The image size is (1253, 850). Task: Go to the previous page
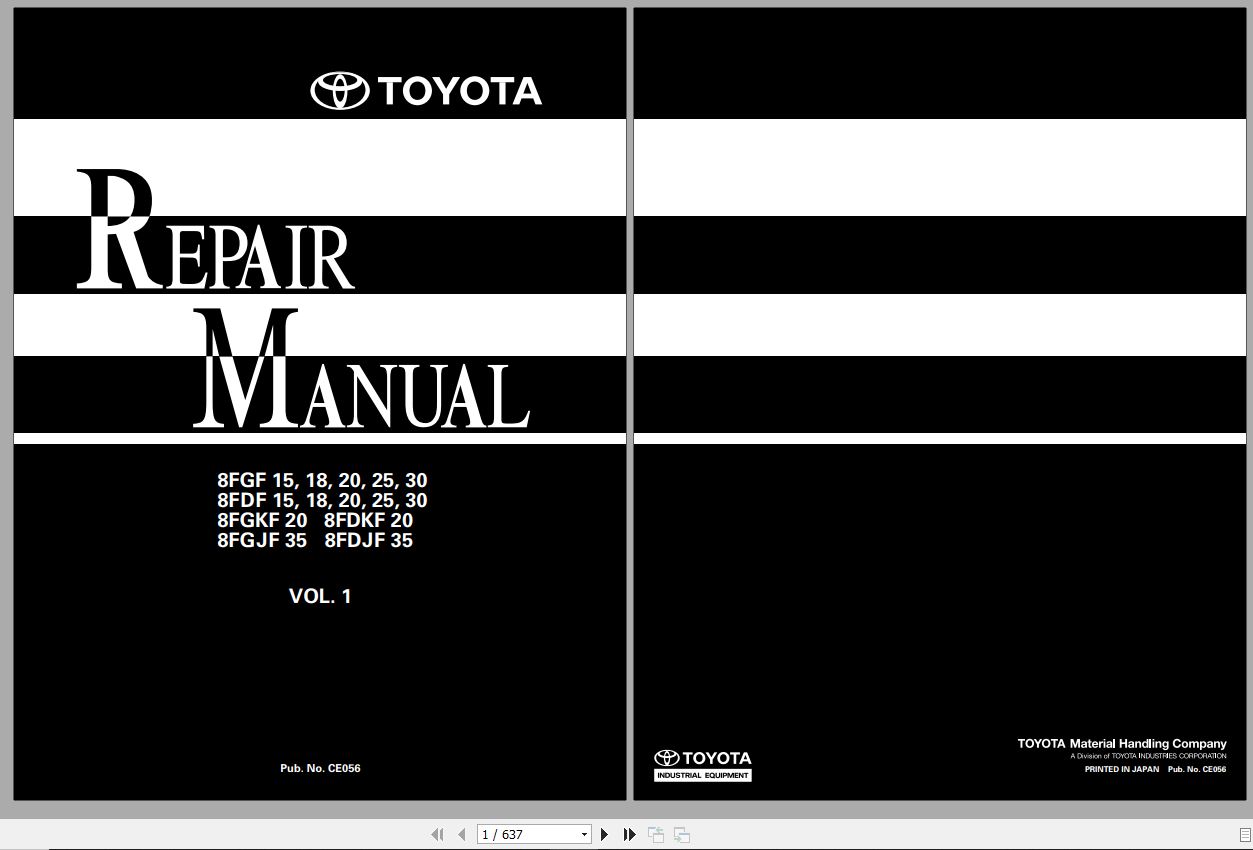click(462, 834)
